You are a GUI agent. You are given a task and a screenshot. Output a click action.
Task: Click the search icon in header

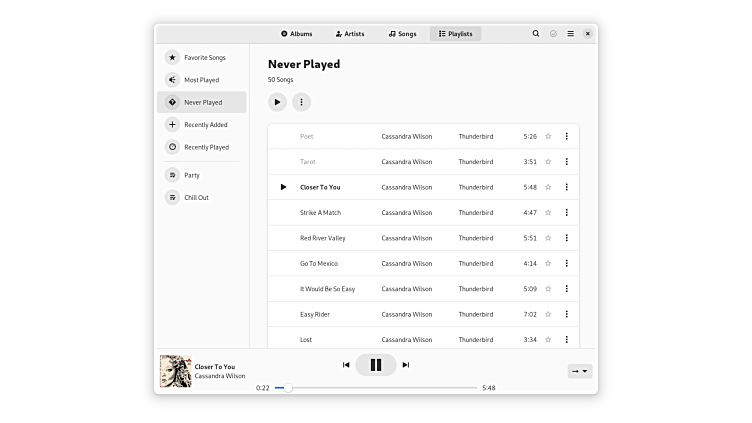(536, 34)
